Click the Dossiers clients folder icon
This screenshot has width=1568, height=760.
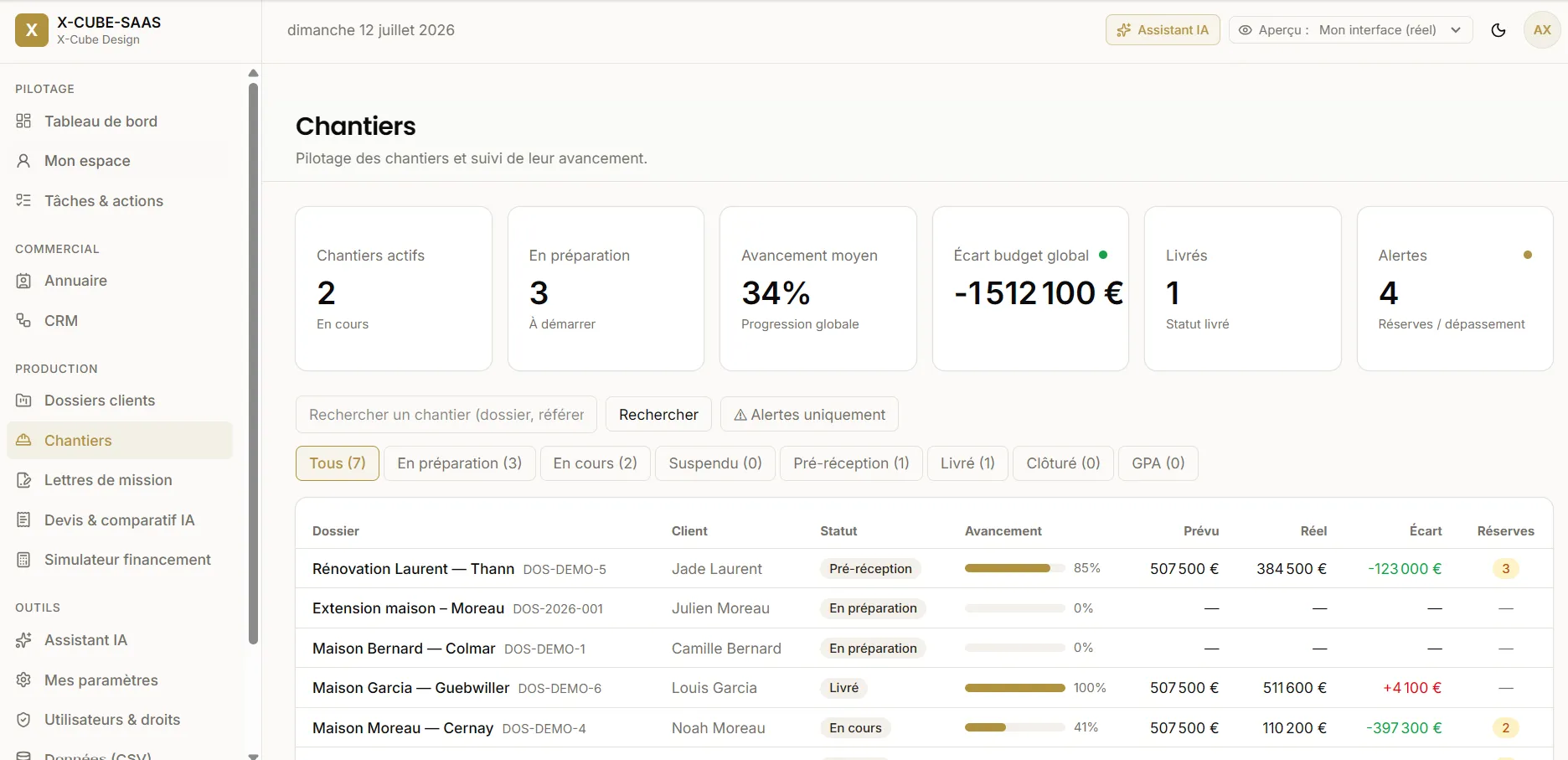(x=23, y=401)
